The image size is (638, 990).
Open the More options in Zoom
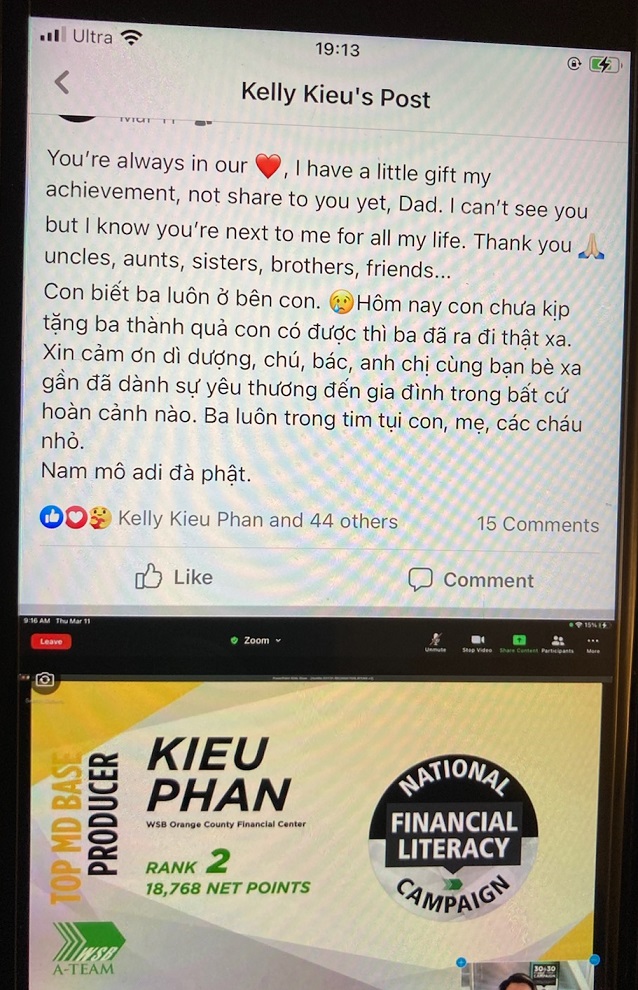(593, 644)
